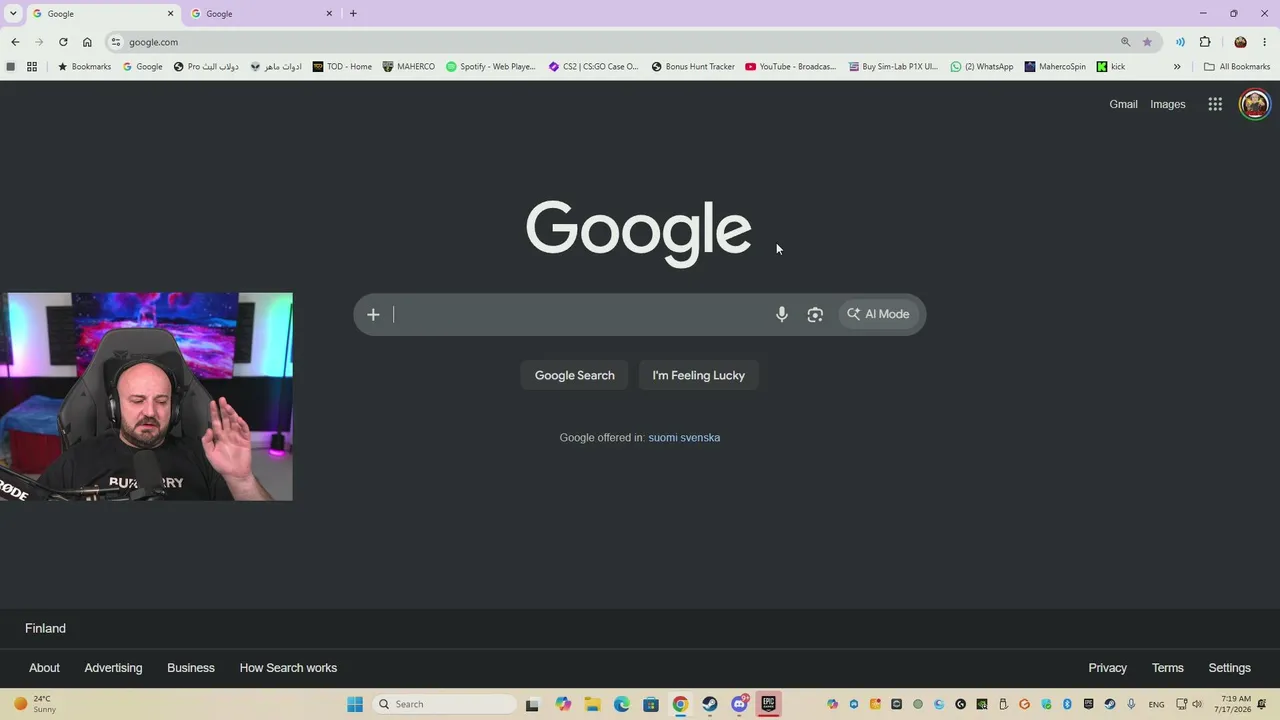Open site information icon beside google.com

pyautogui.click(x=116, y=42)
